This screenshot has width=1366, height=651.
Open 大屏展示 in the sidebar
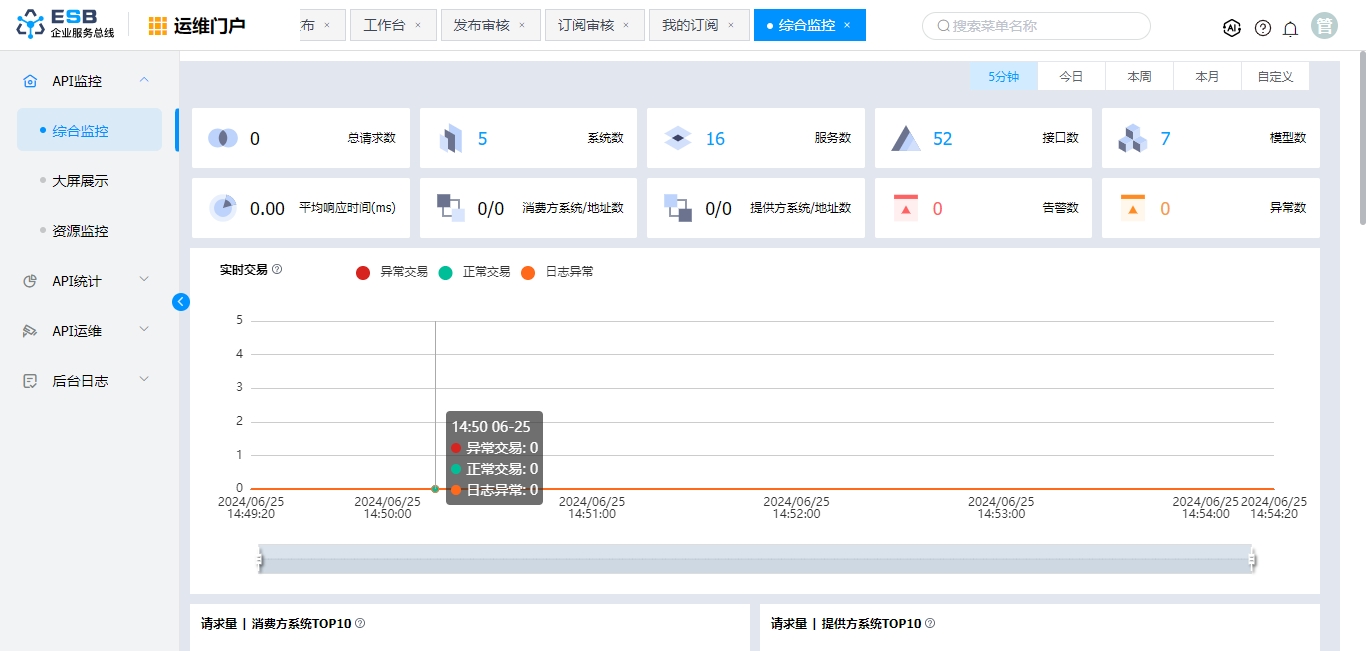coord(80,181)
